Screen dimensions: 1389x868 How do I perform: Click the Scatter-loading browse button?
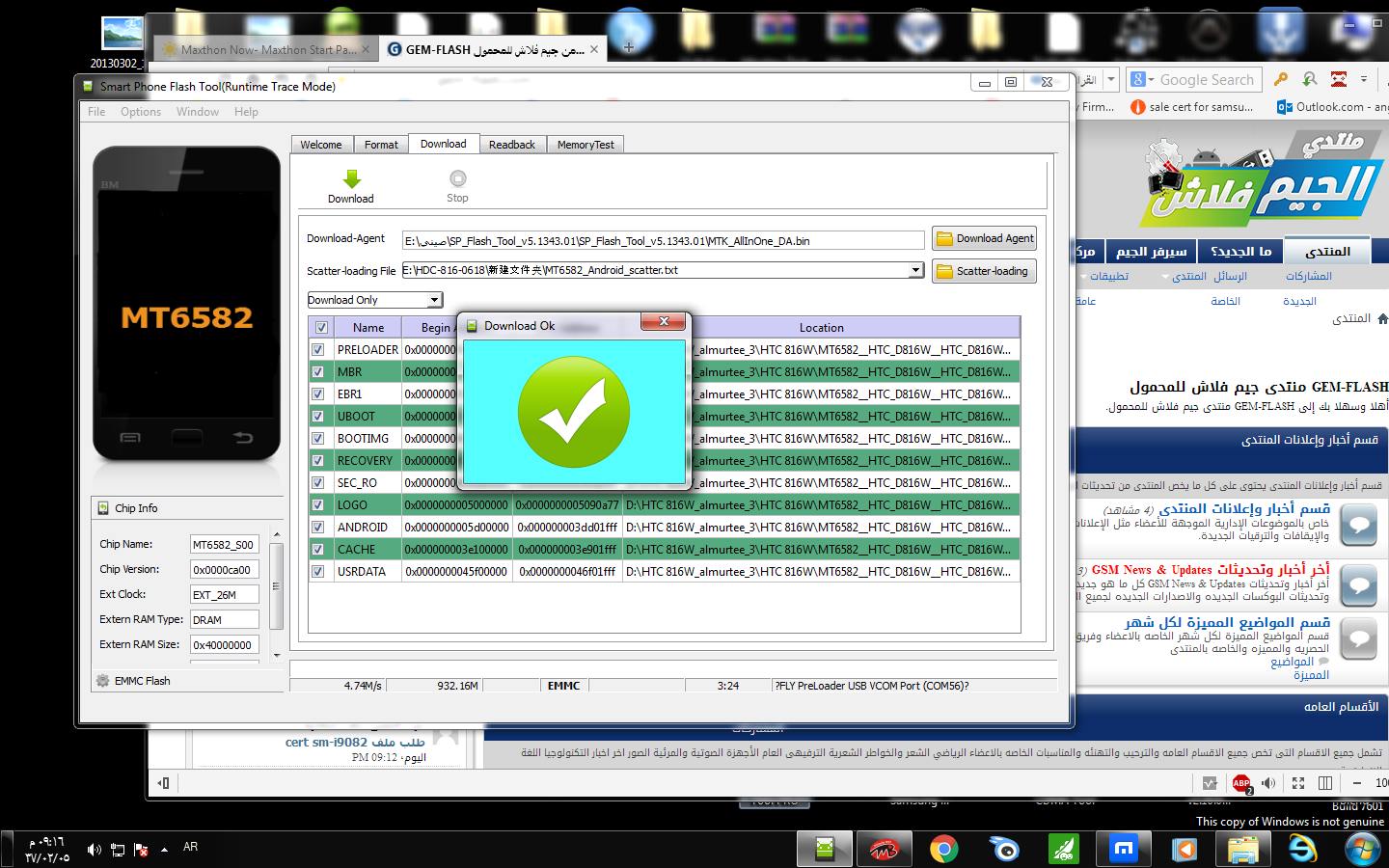click(x=985, y=271)
